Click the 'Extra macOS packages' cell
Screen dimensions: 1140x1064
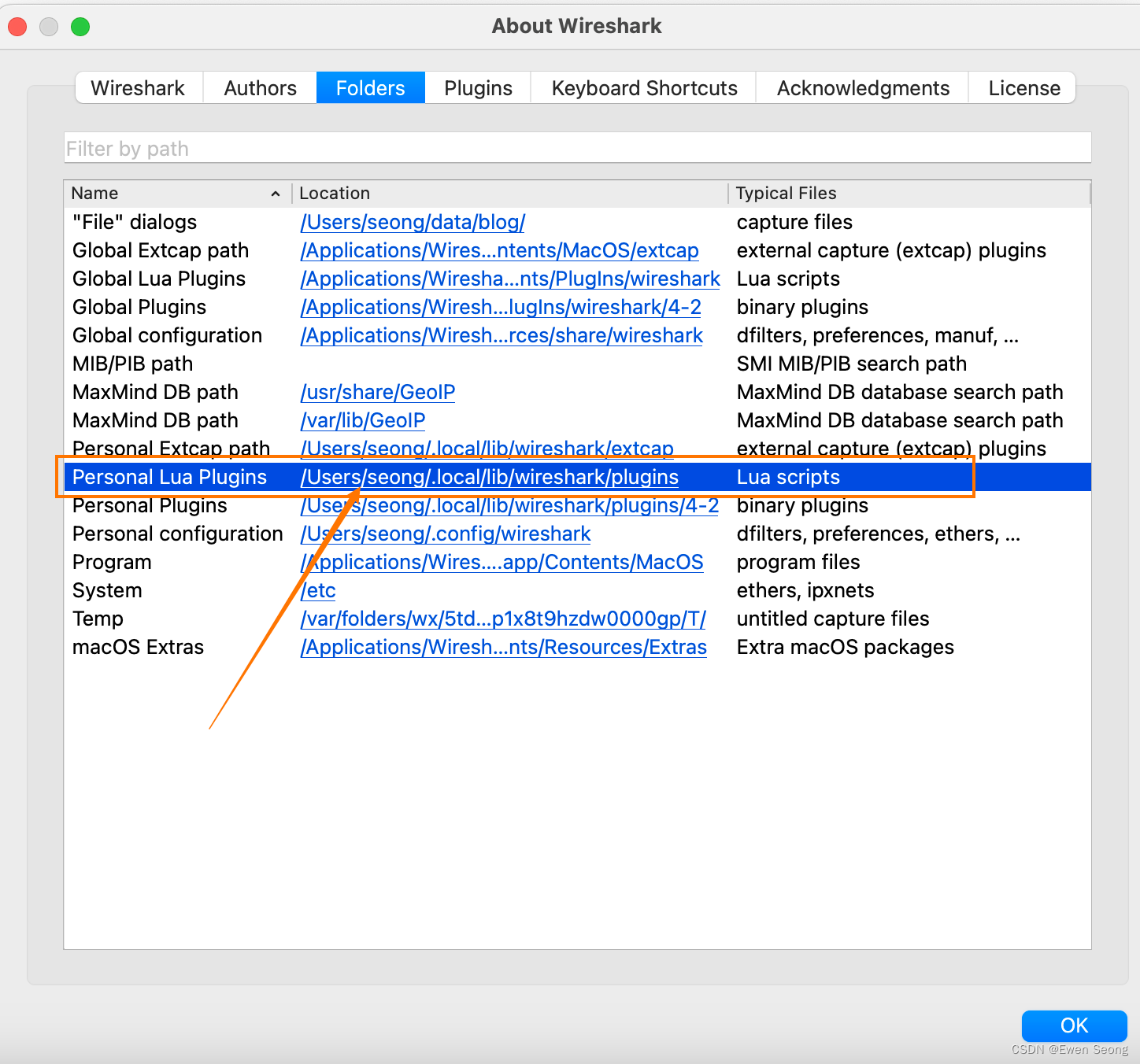(845, 647)
